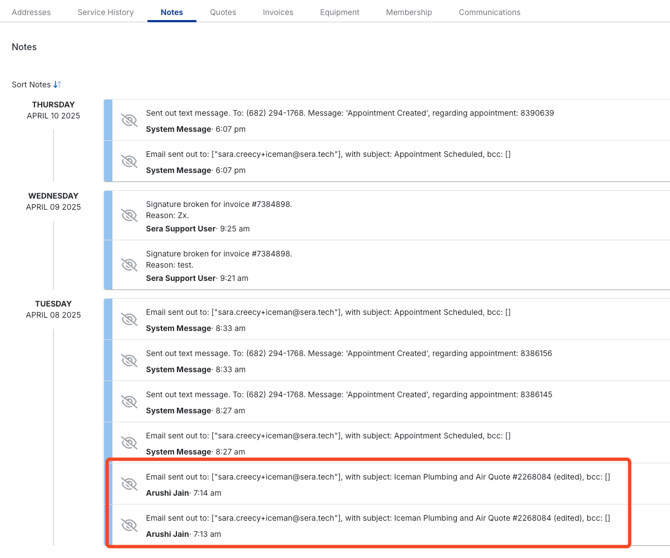
Task: Click 'Sera Support User' at 9:21 am
Action: (180, 278)
